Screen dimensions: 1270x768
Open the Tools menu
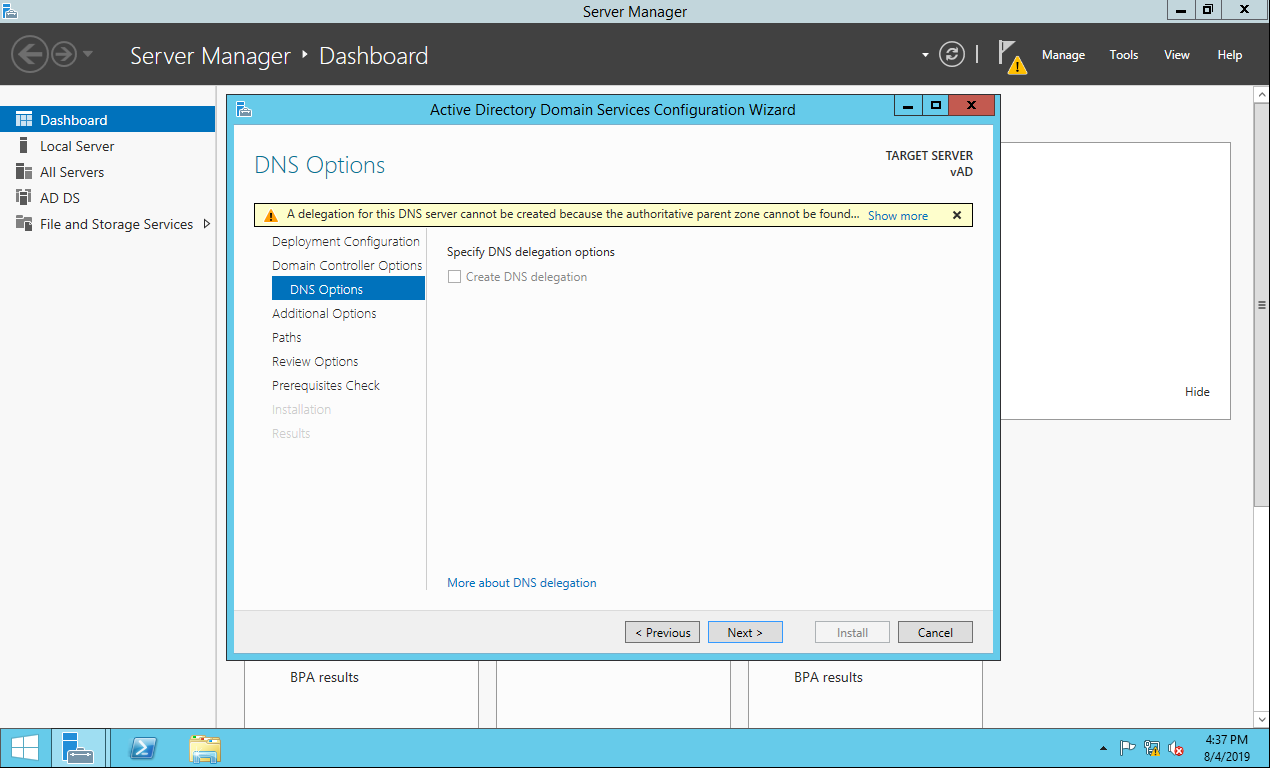coord(1123,55)
